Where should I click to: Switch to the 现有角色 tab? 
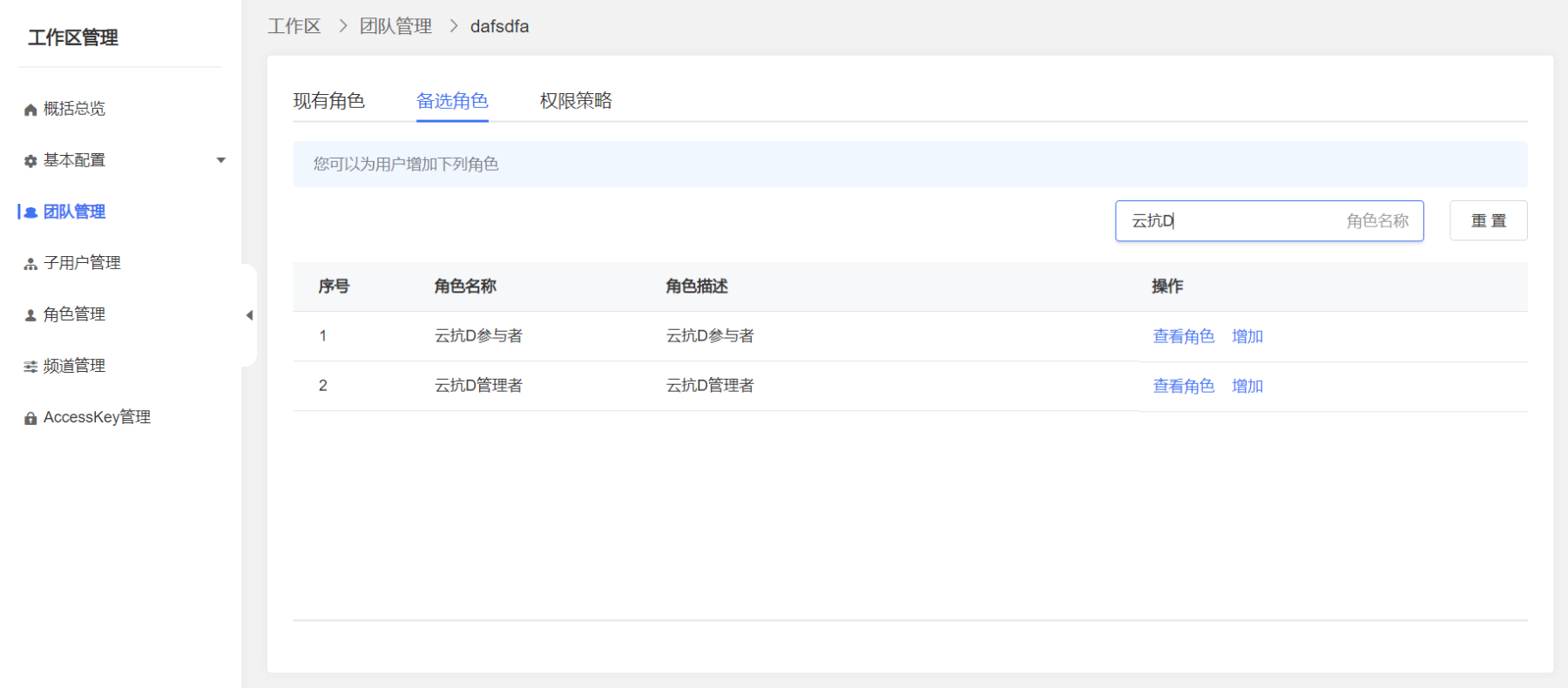(328, 101)
